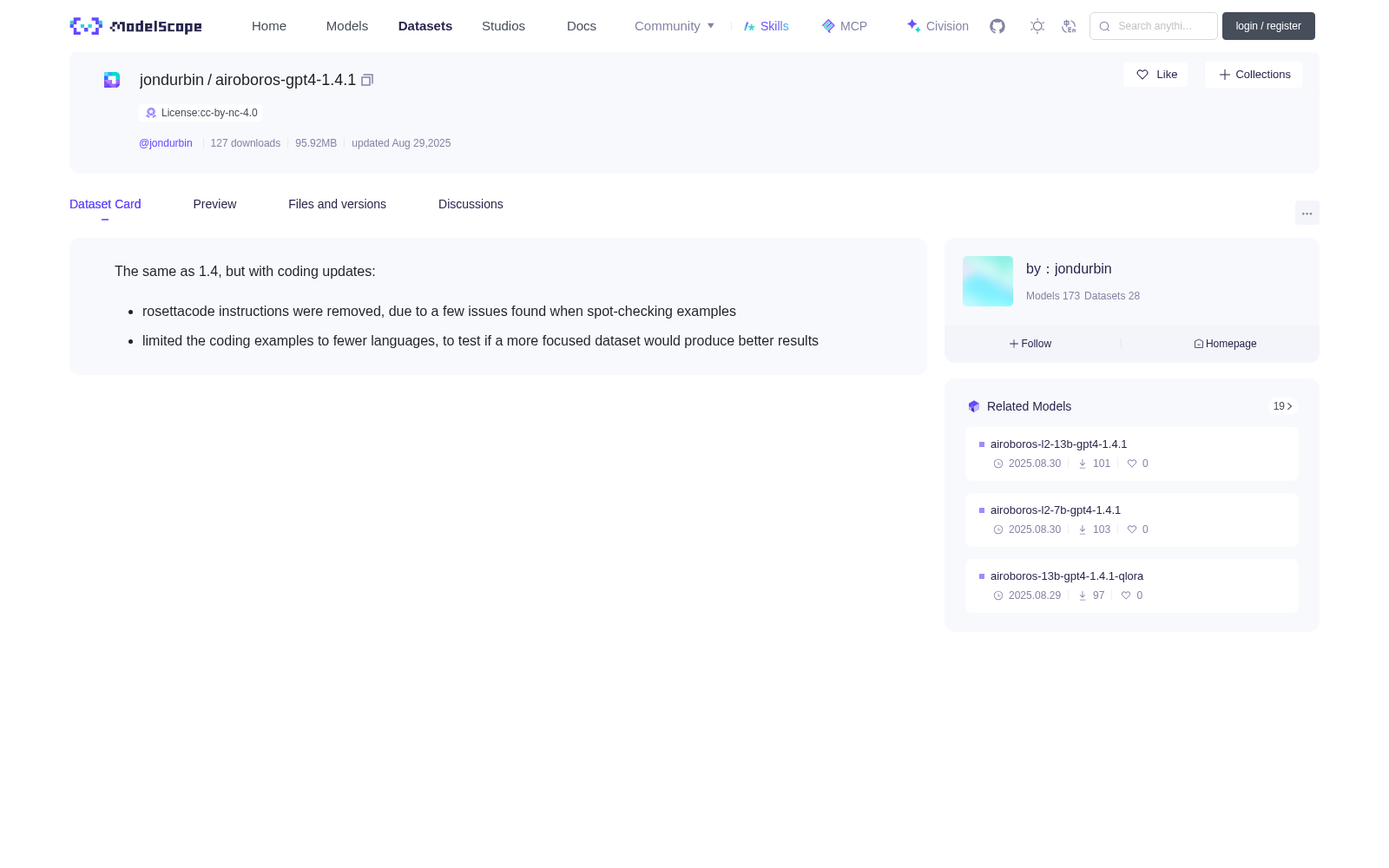This screenshot has height=868, width=1389.
Task: Click heart icon on airoboros-l2-7b model
Action: (1132, 529)
